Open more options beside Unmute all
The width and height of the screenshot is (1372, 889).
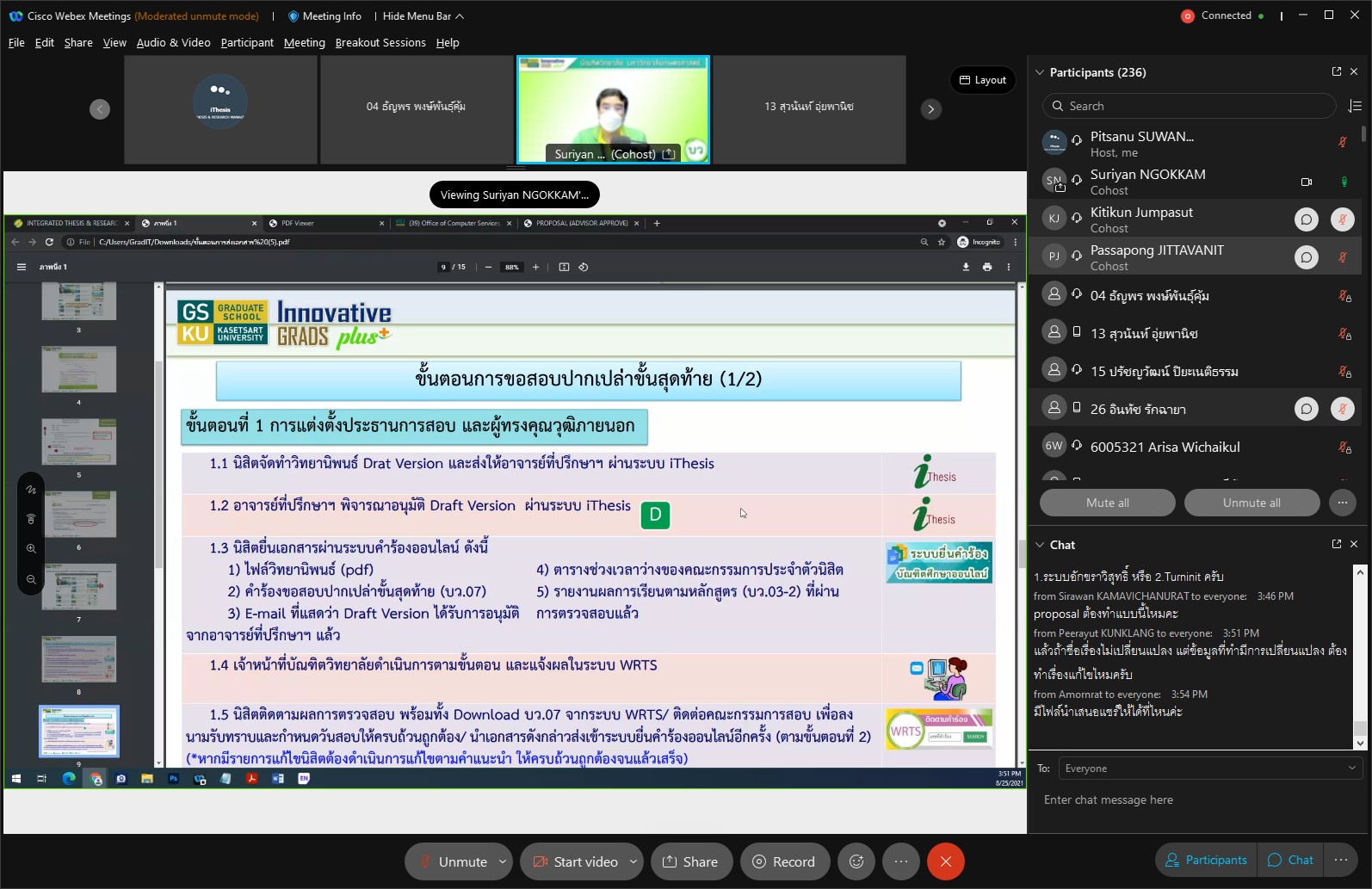click(x=1342, y=503)
